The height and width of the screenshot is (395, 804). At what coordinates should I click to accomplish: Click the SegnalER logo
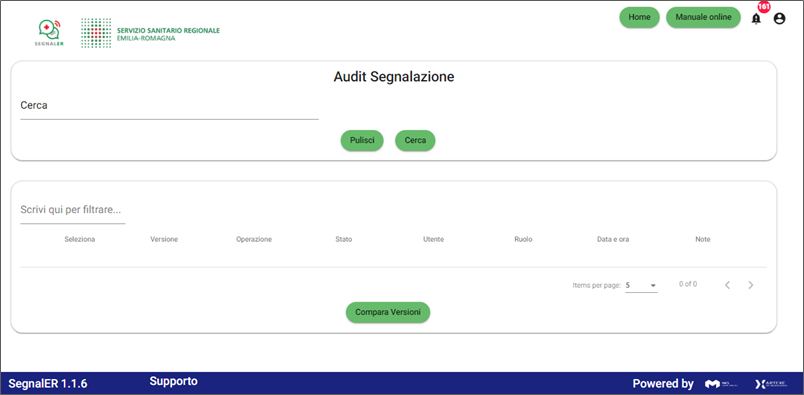[49, 33]
